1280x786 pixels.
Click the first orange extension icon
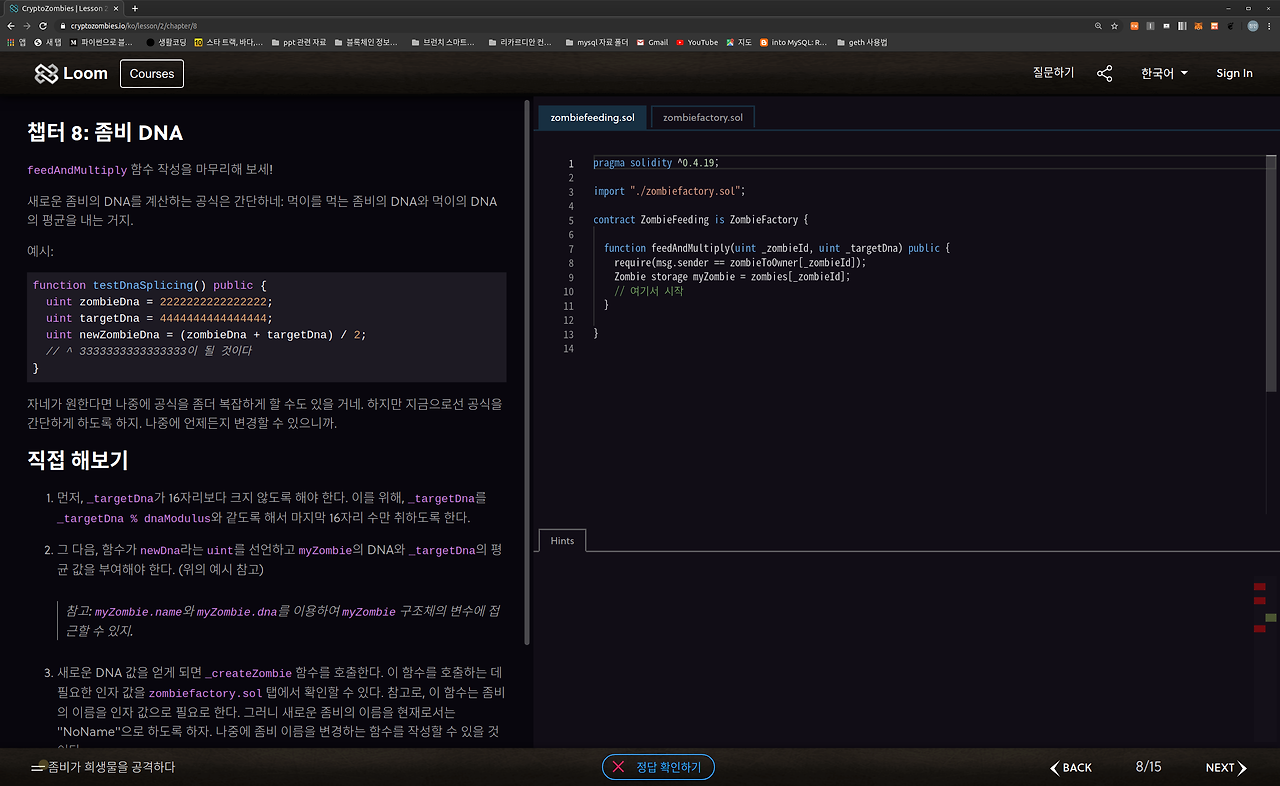(x=1135, y=25)
